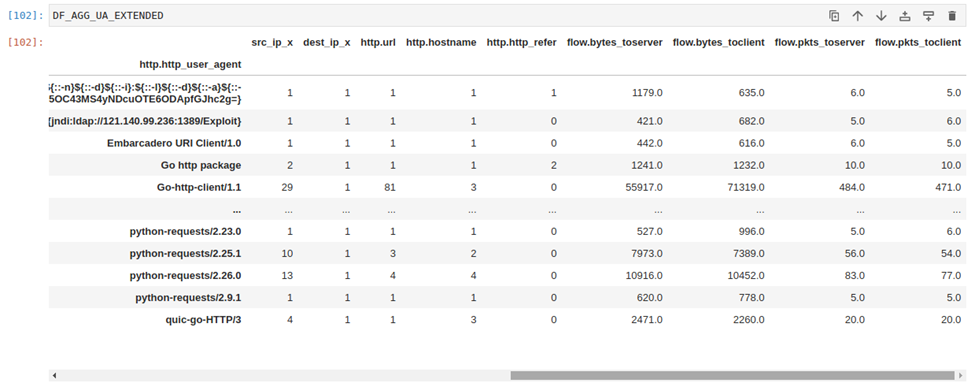Click the left scroll arrow of the output scrollbar
Viewport: 975px width, 383px height.
[x=54, y=376]
